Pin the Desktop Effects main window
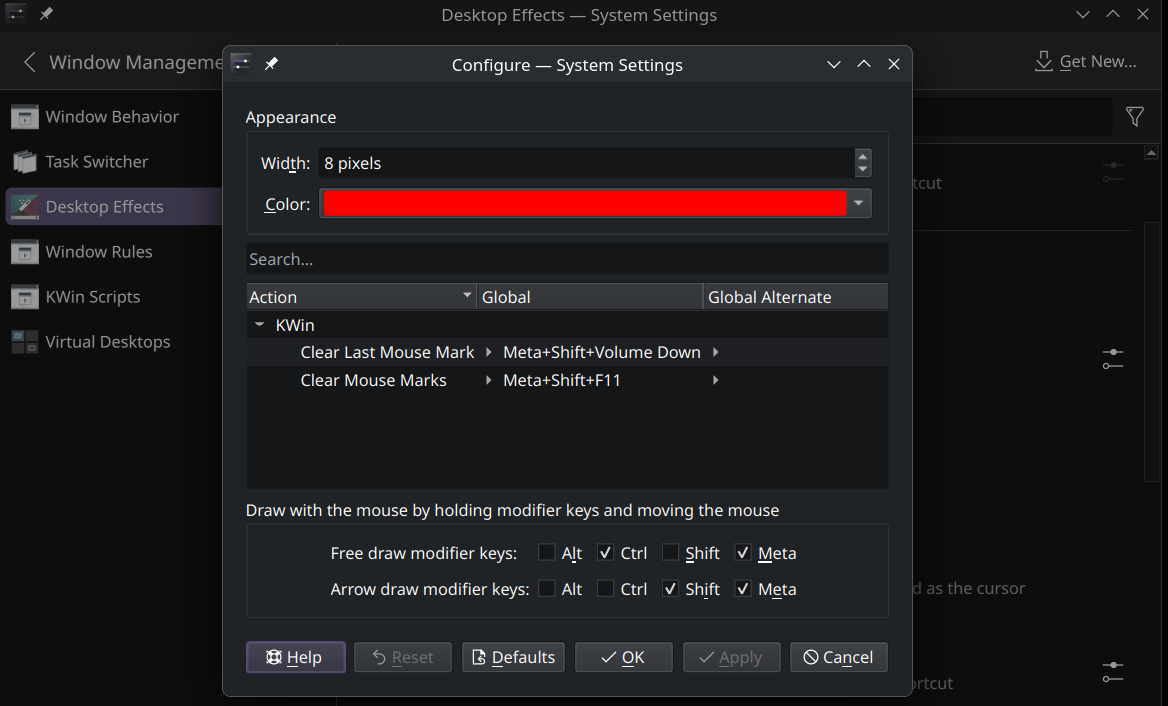1168x706 pixels. (46, 14)
